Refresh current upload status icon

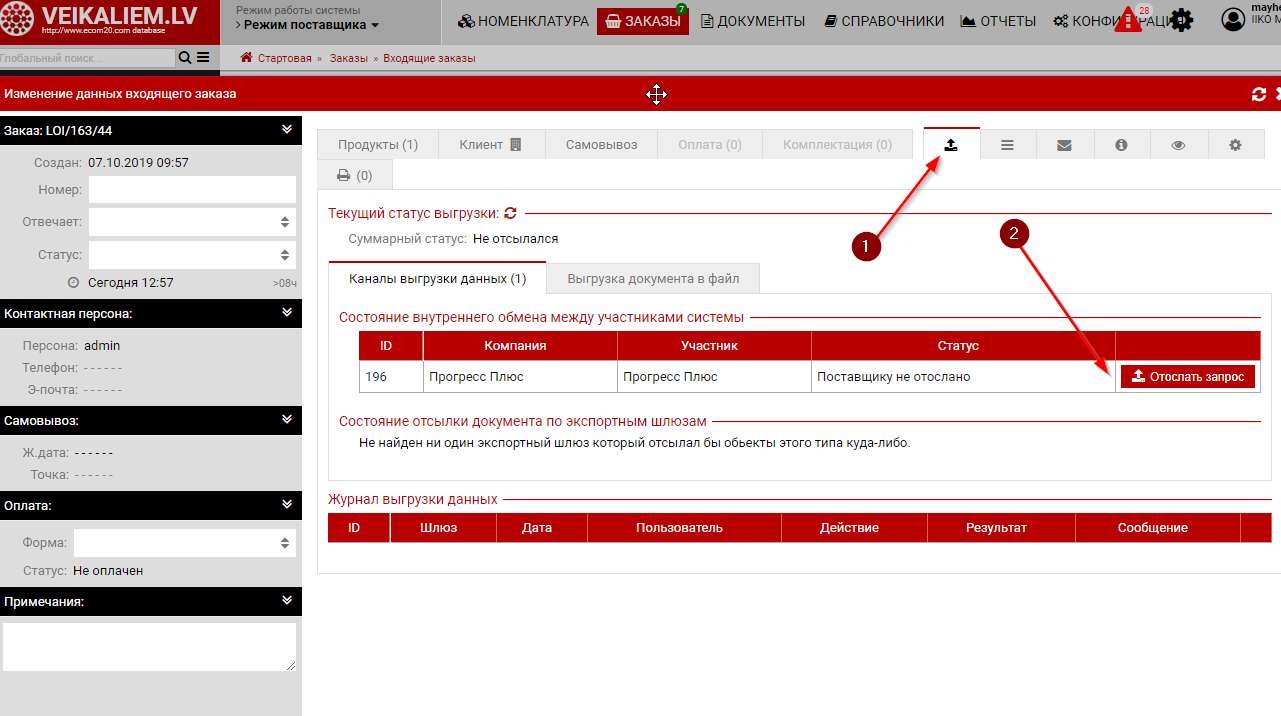510,213
